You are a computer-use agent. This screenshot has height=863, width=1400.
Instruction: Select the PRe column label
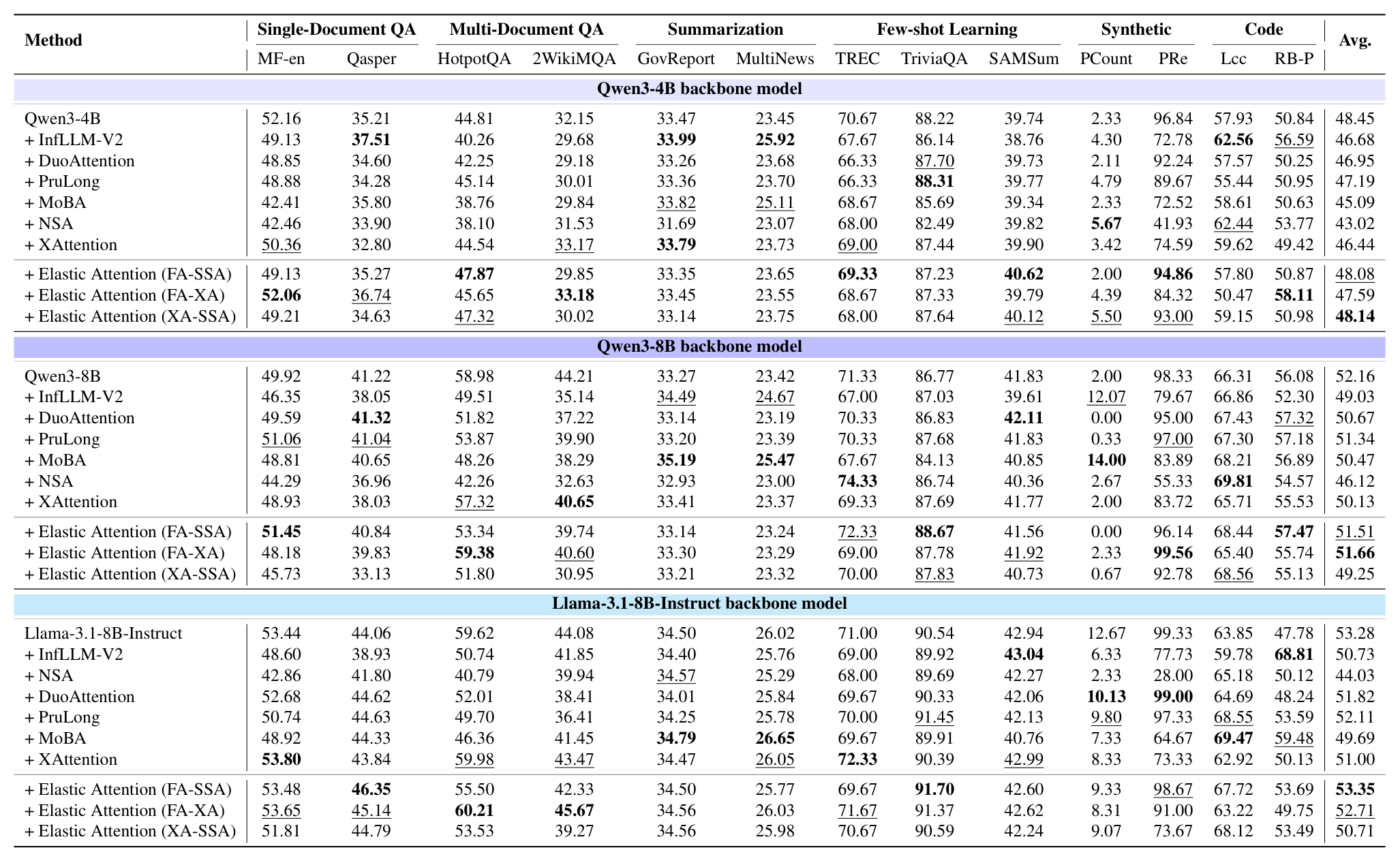coord(1173,59)
